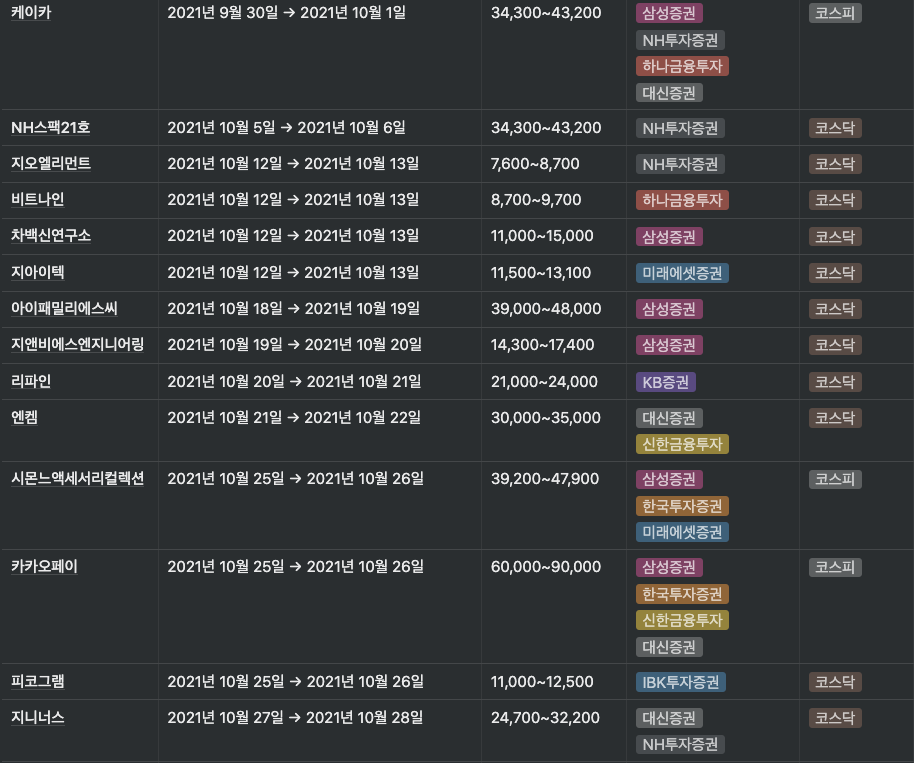Open the 비트나인 page link
Viewport: 914px width, 763px height.
coord(38,199)
